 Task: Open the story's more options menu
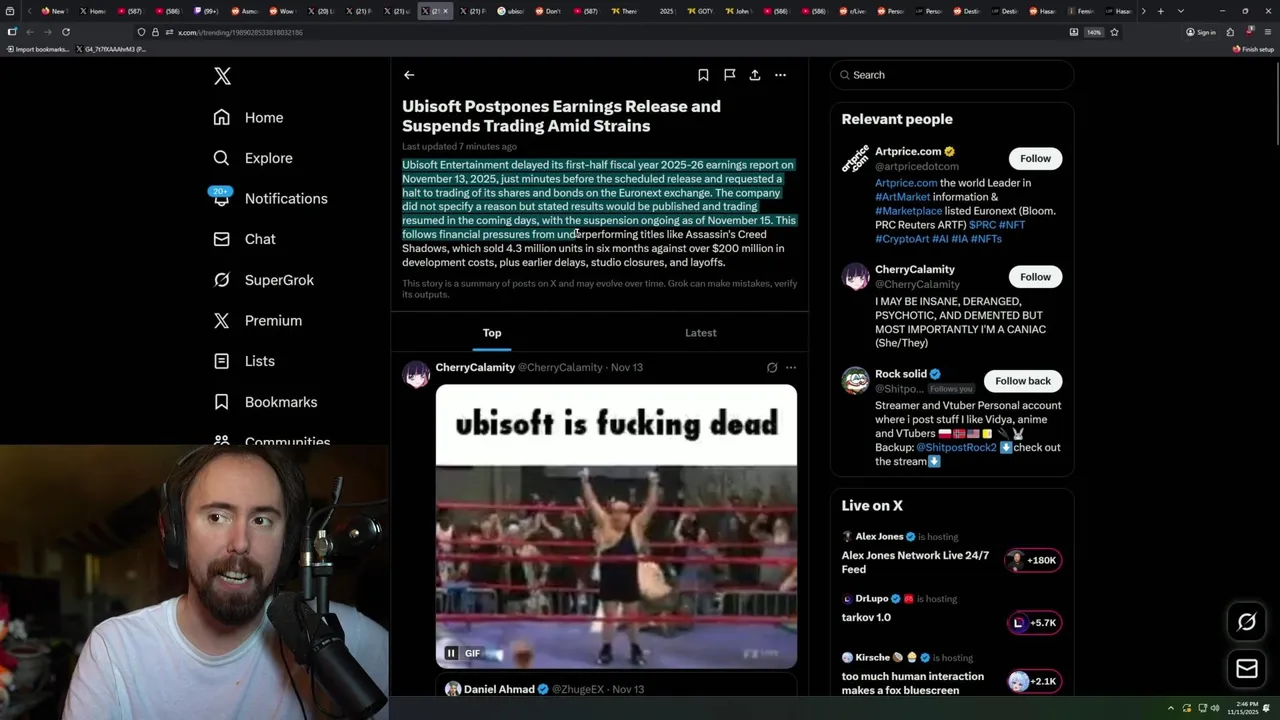point(781,75)
